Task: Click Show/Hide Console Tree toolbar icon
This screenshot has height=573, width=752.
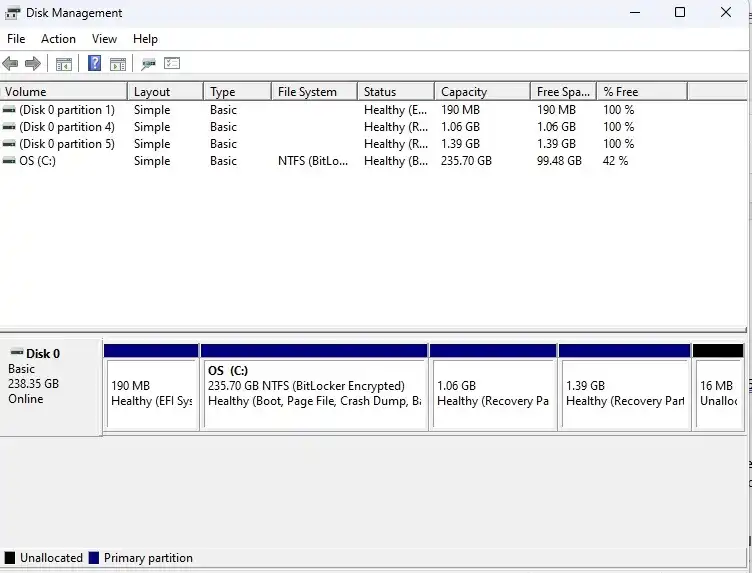Action: pos(64,64)
